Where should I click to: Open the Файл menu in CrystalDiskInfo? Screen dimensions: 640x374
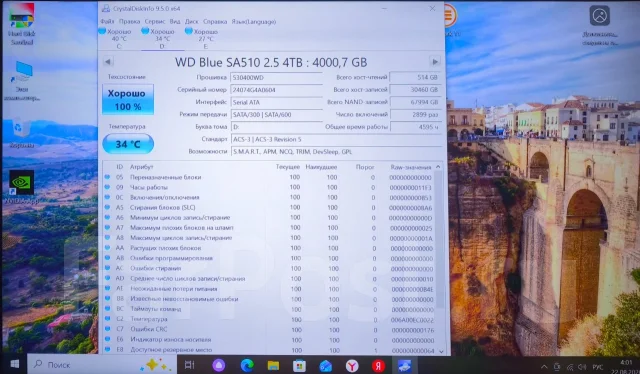coord(107,22)
